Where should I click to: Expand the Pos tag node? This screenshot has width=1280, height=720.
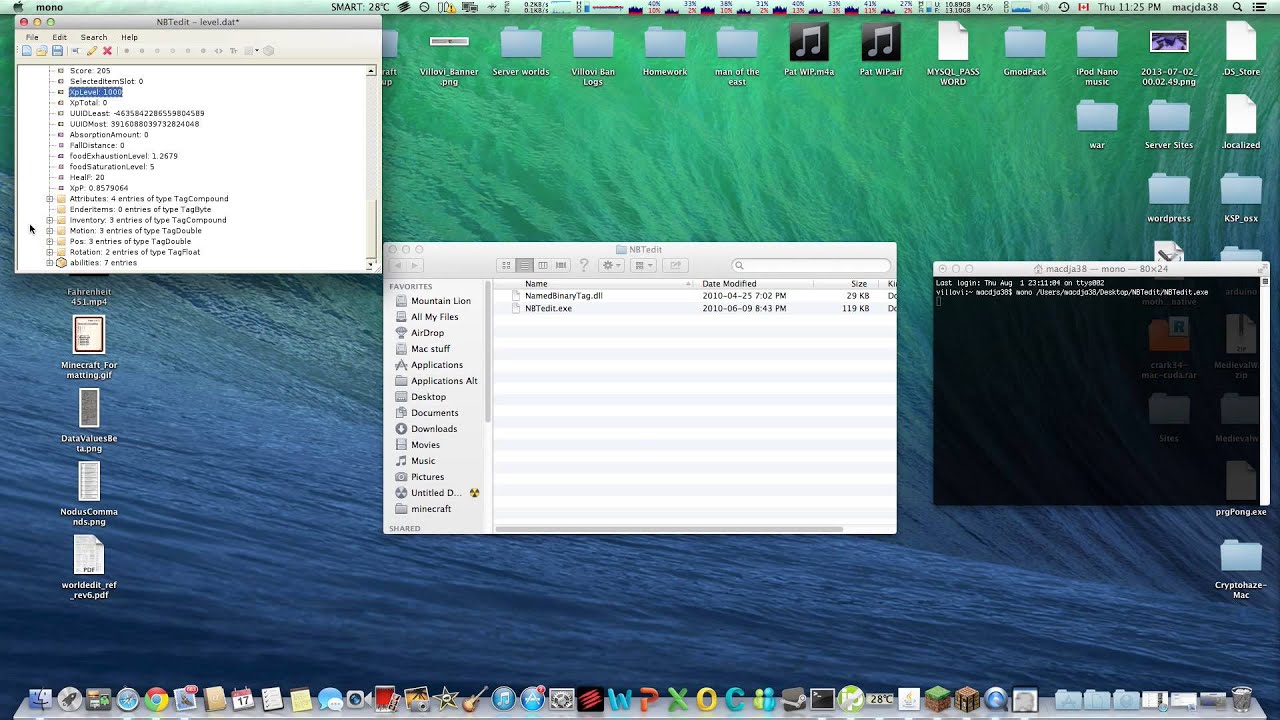49,241
